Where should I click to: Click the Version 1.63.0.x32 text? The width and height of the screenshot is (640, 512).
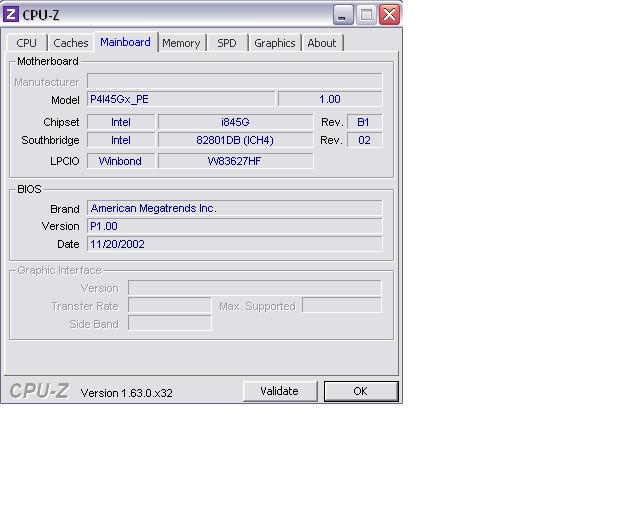coord(127,393)
